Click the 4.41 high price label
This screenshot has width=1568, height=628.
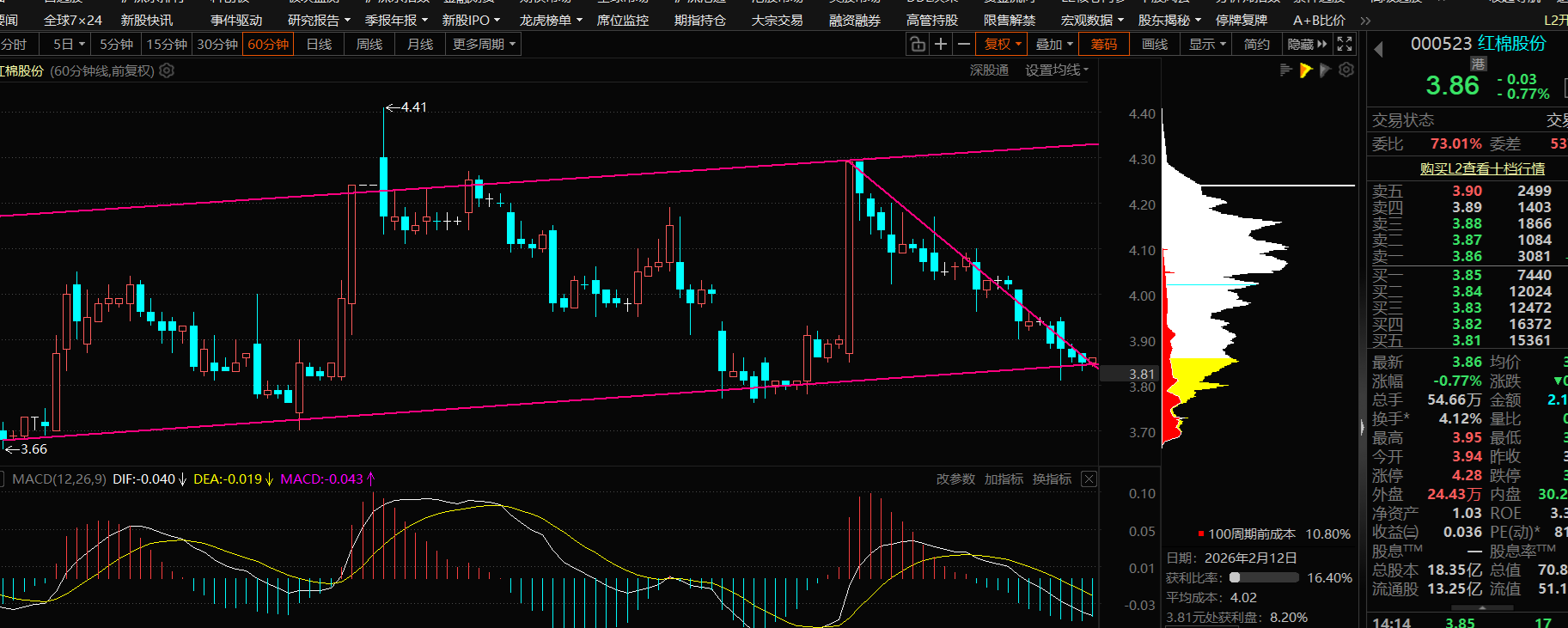tap(414, 107)
